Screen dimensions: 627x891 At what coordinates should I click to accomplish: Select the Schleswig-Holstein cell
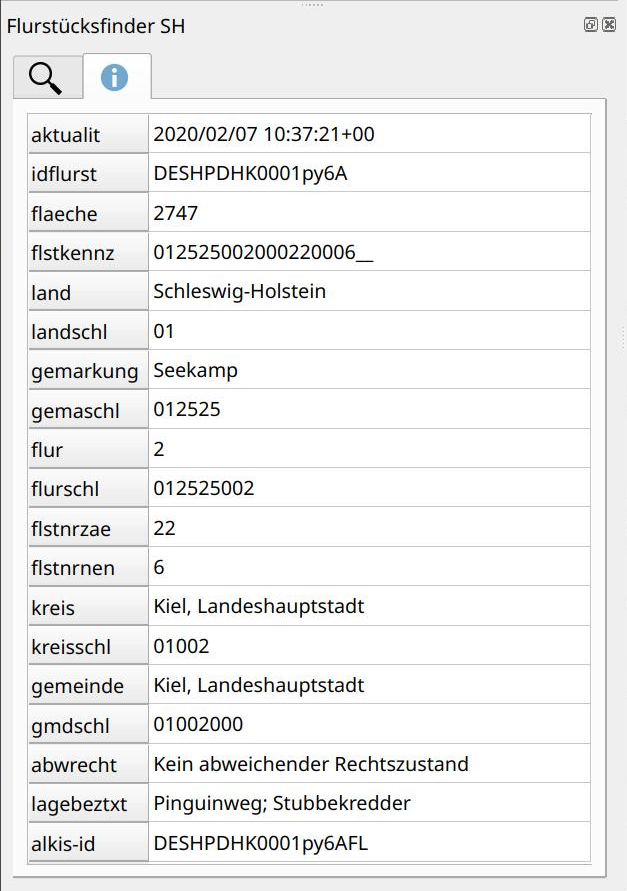[240, 292]
